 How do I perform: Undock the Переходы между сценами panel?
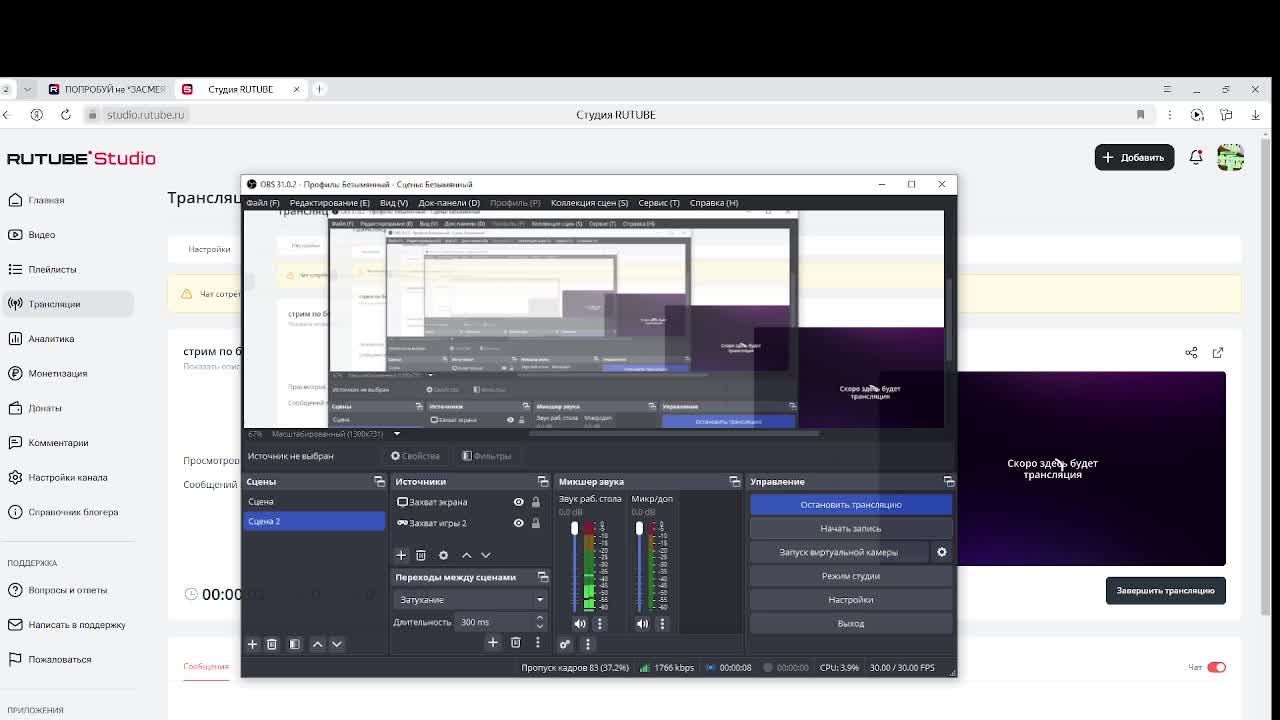pyautogui.click(x=543, y=577)
